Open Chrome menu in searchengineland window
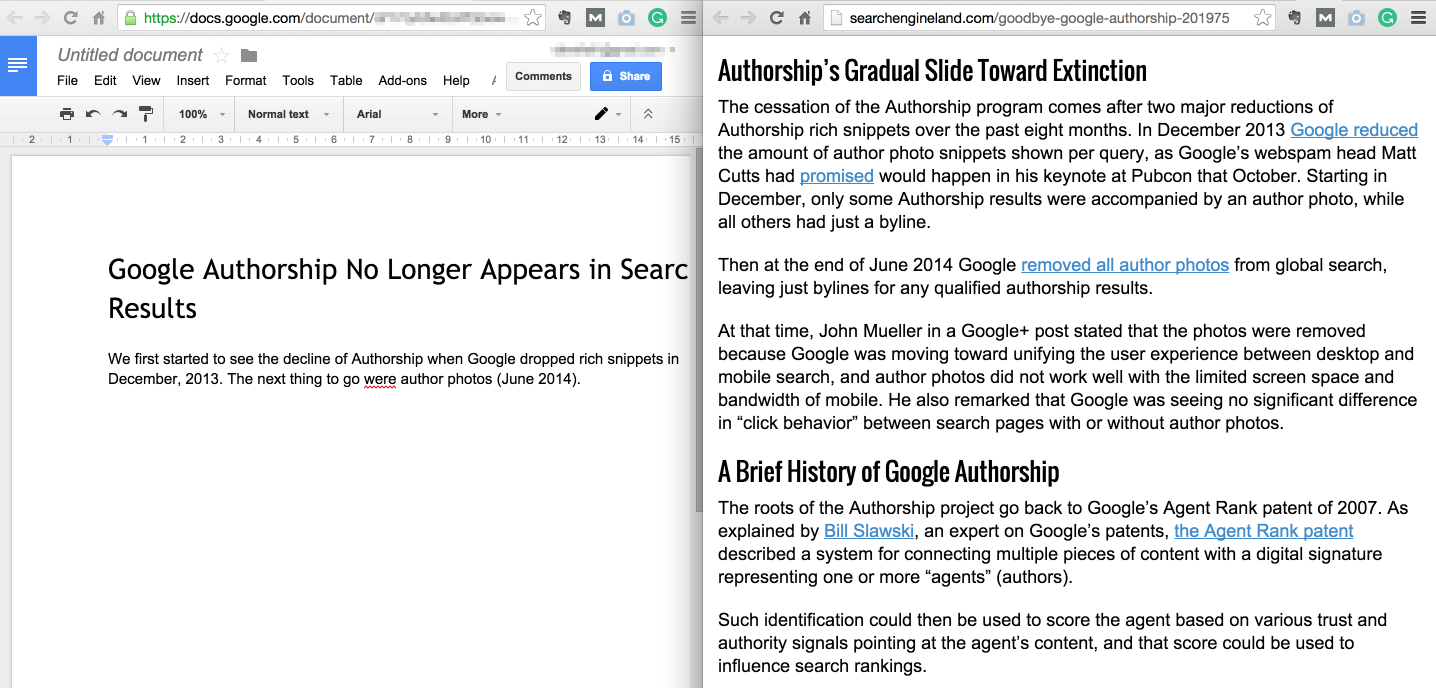This screenshot has height=688, width=1436. pos(1418,18)
